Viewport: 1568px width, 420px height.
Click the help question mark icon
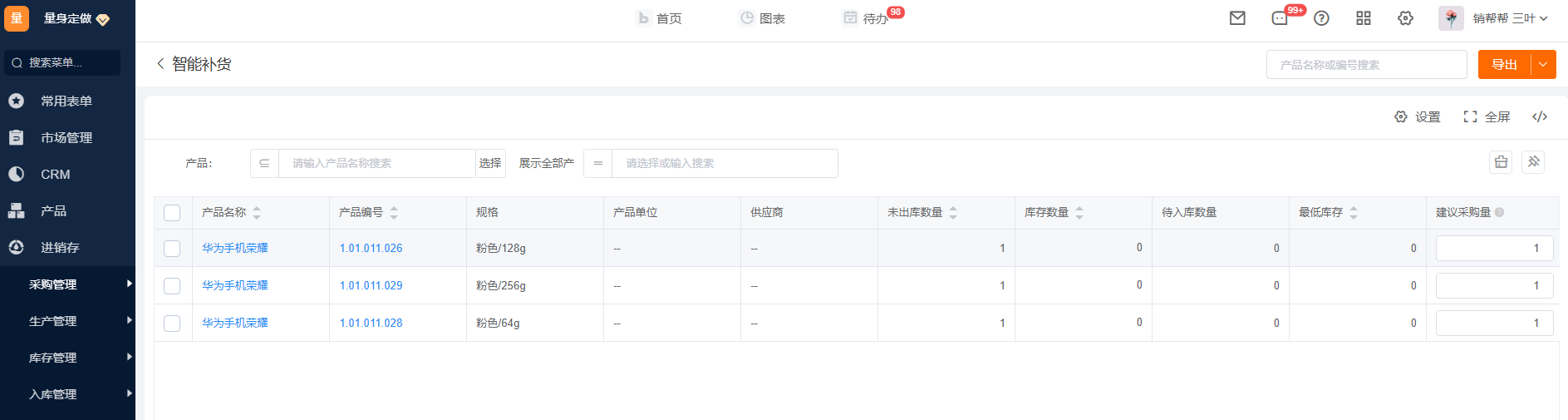pyautogui.click(x=1321, y=18)
